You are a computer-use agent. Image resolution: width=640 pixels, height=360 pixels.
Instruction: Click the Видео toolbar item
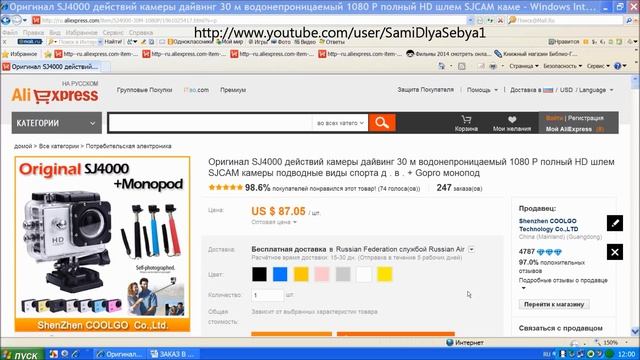point(305,42)
